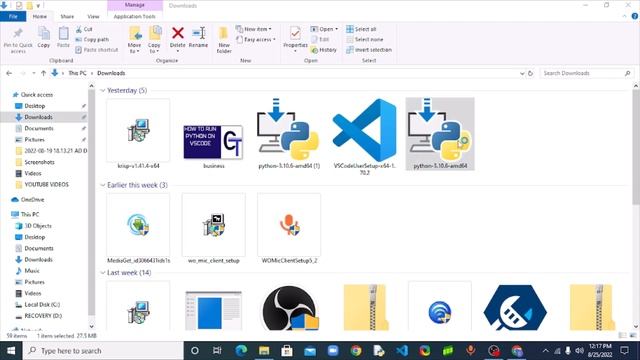Click the Refresh button in address bar
640x360 pixels.
[x=530, y=73]
